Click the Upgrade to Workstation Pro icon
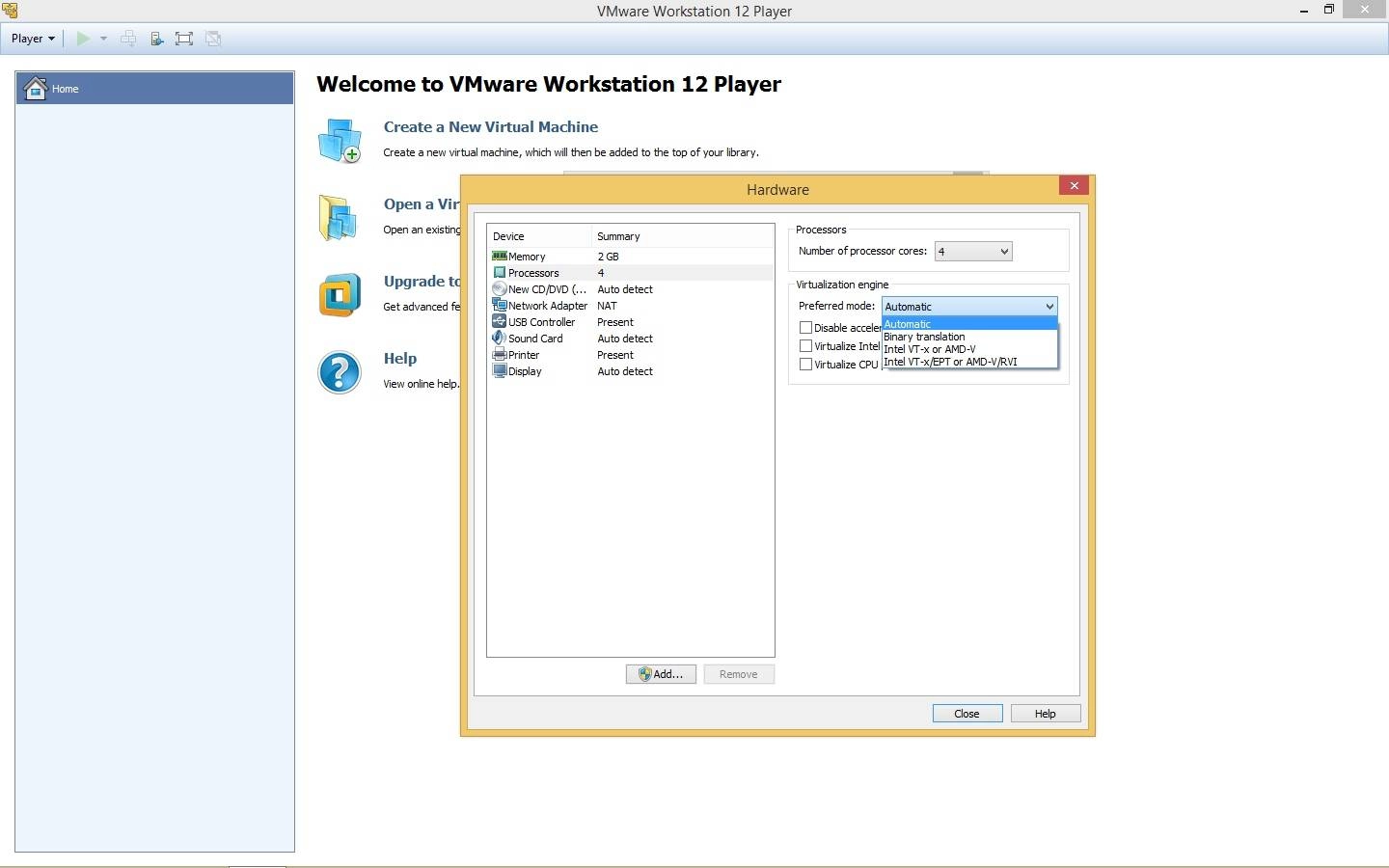The height and width of the screenshot is (868, 1389). pyautogui.click(x=340, y=295)
